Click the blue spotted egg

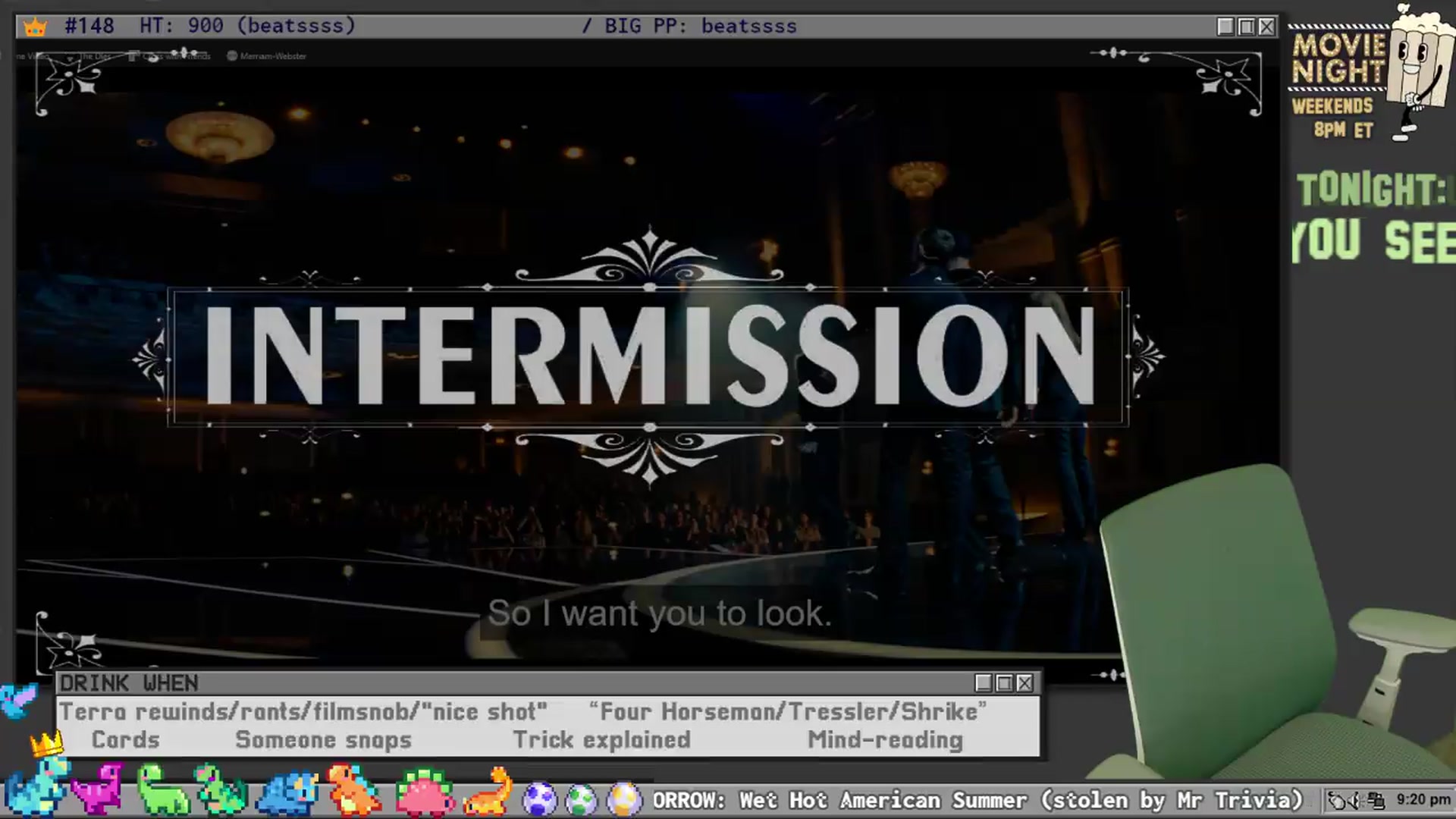540,799
